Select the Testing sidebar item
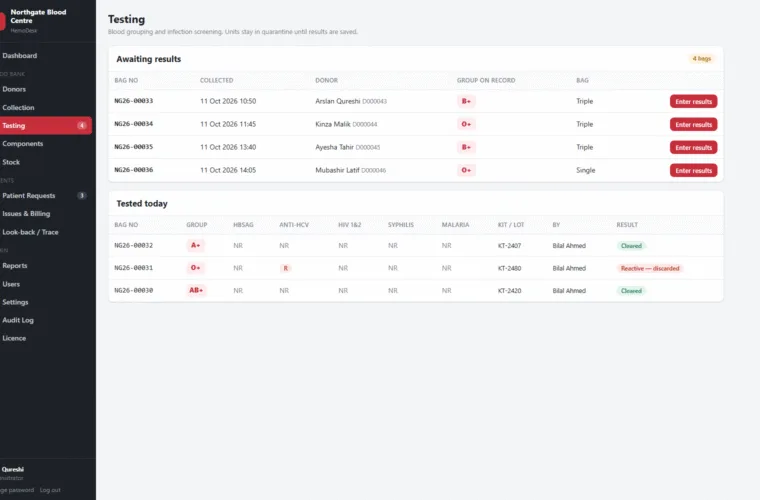760x500 pixels. pyautogui.click(x=46, y=125)
